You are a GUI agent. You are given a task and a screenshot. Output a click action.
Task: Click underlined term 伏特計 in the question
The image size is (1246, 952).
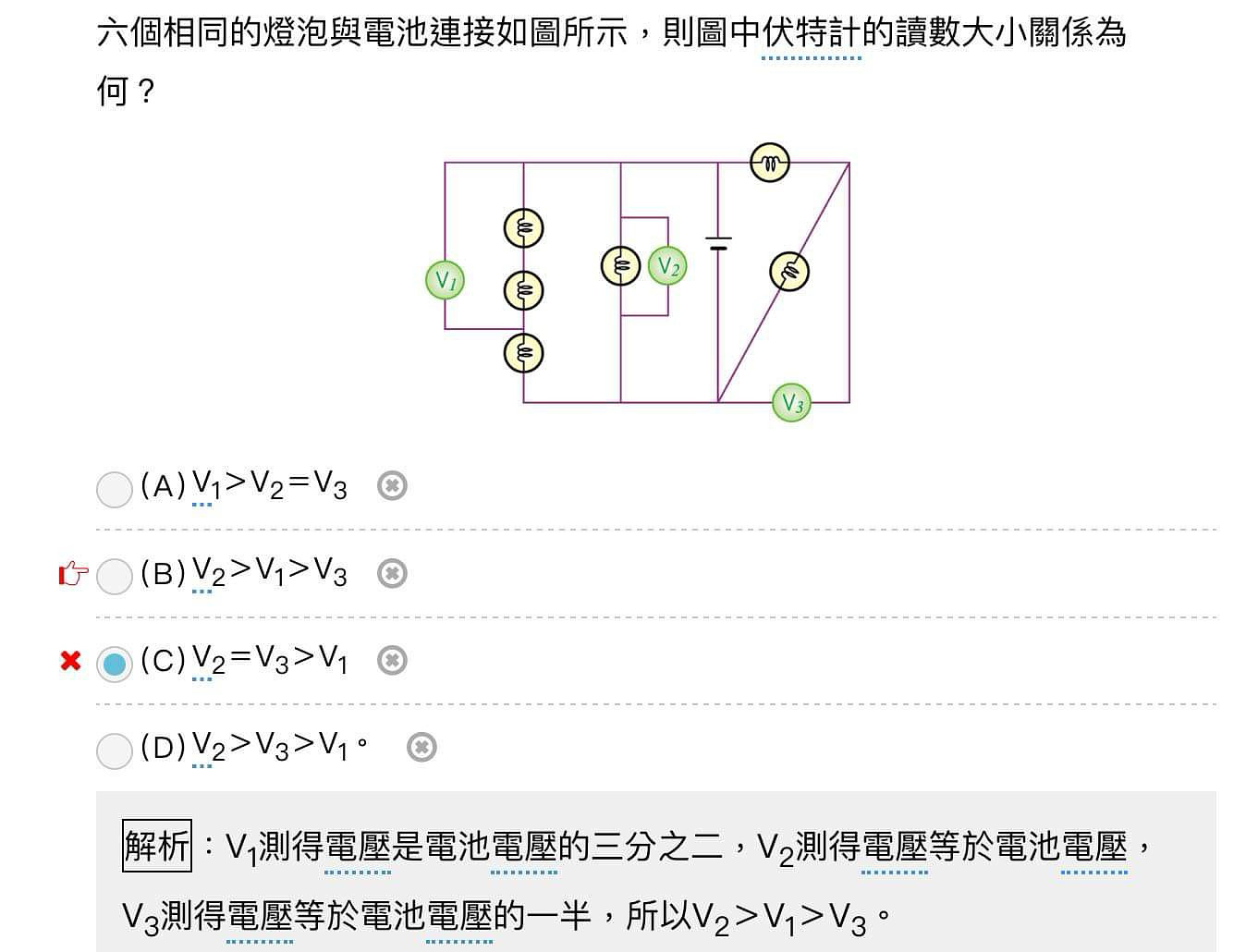pos(811,33)
